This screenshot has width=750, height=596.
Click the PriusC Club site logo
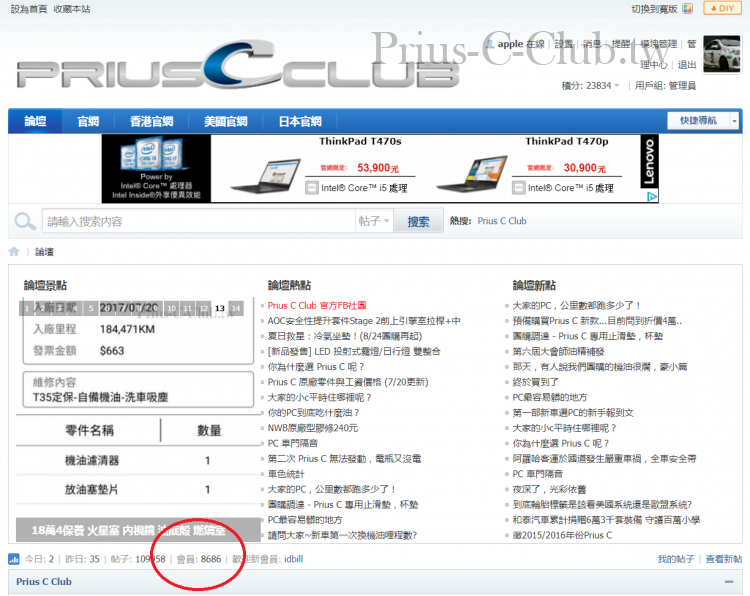coord(237,66)
